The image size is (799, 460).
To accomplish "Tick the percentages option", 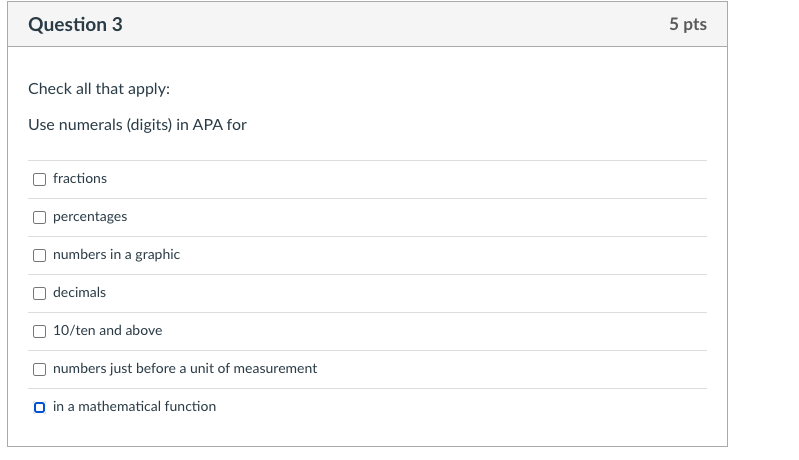I will [39, 218].
